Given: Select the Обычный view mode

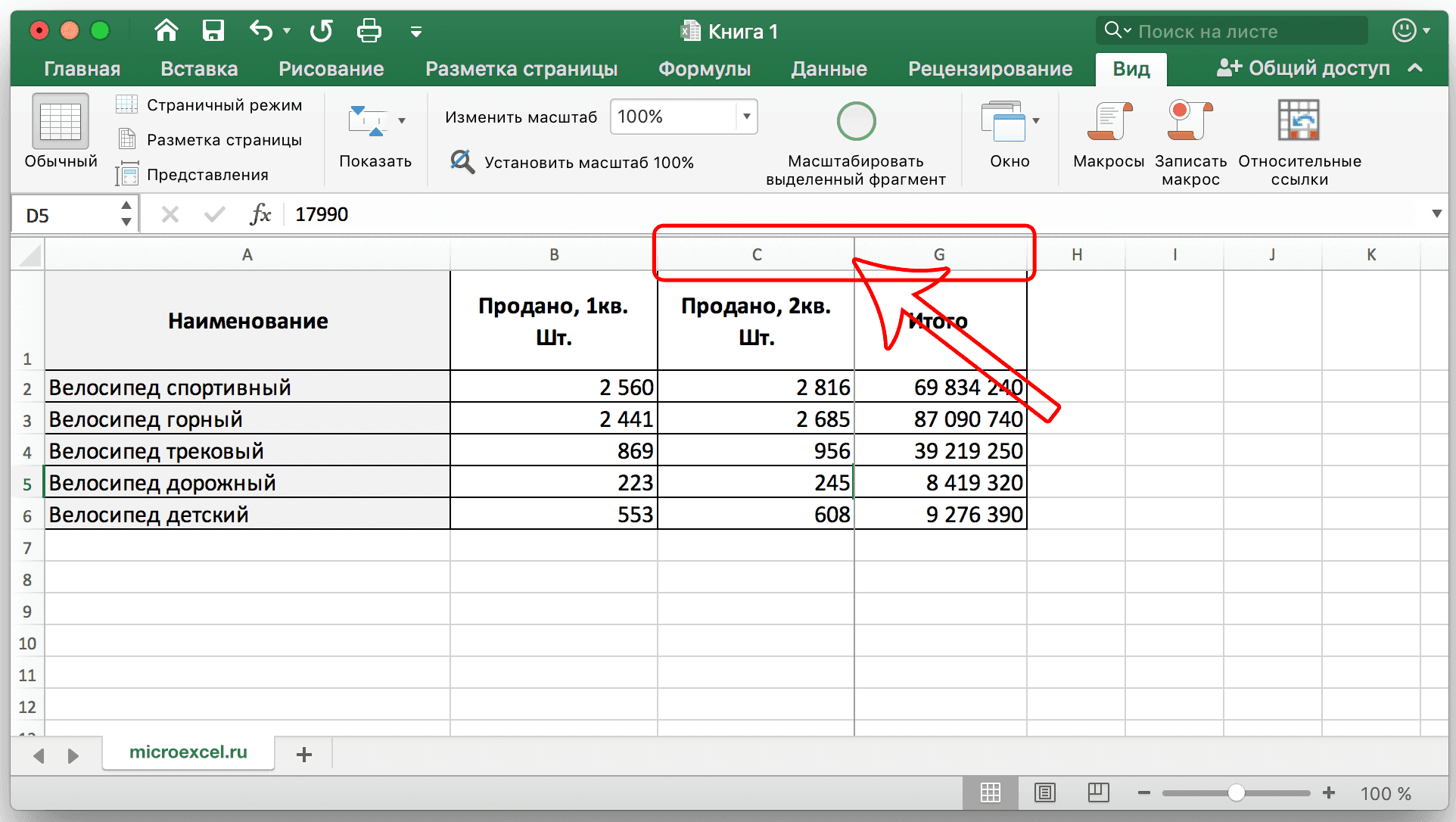Looking at the screenshot, I should point(61,136).
